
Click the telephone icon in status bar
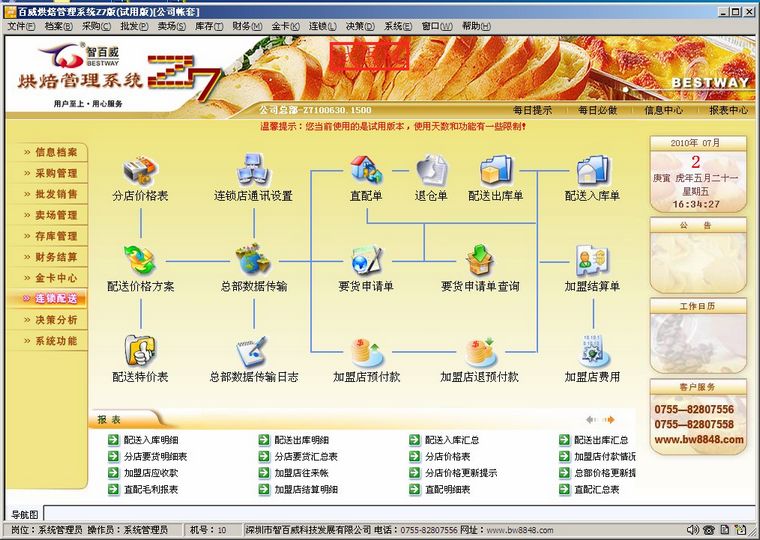tap(709, 530)
